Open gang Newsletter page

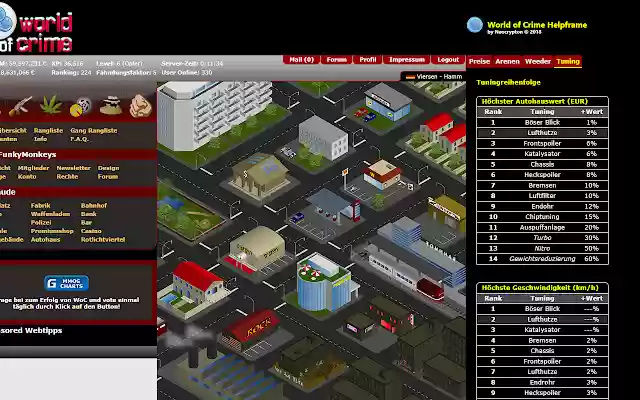tap(73, 168)
